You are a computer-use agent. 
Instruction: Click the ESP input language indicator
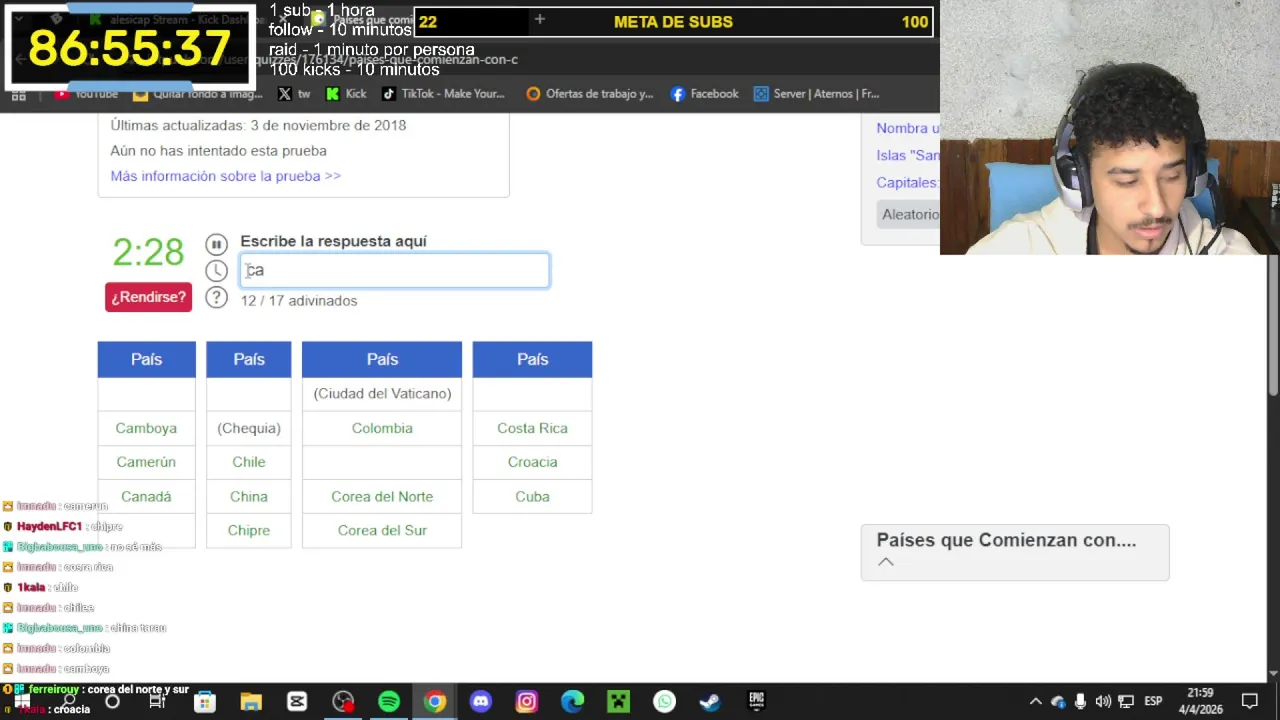click(1152, 702)
